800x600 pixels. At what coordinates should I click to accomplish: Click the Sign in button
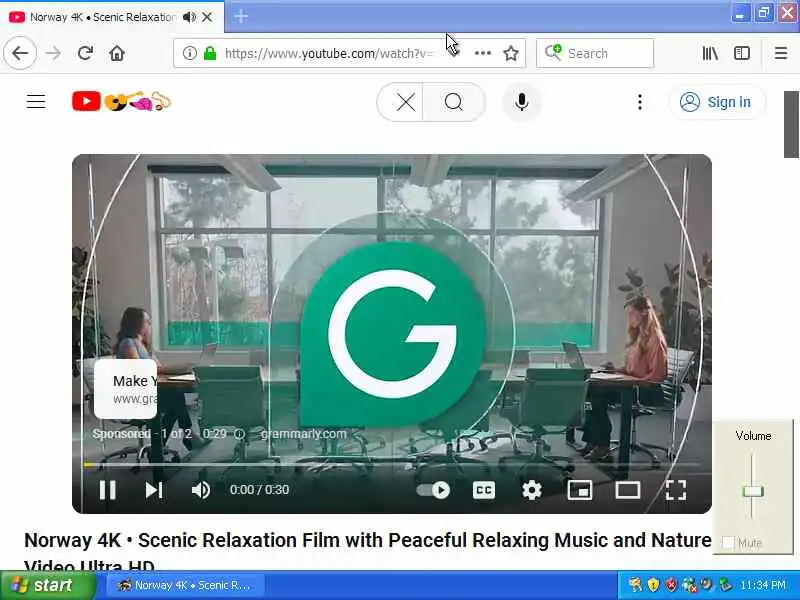[717, 102]
